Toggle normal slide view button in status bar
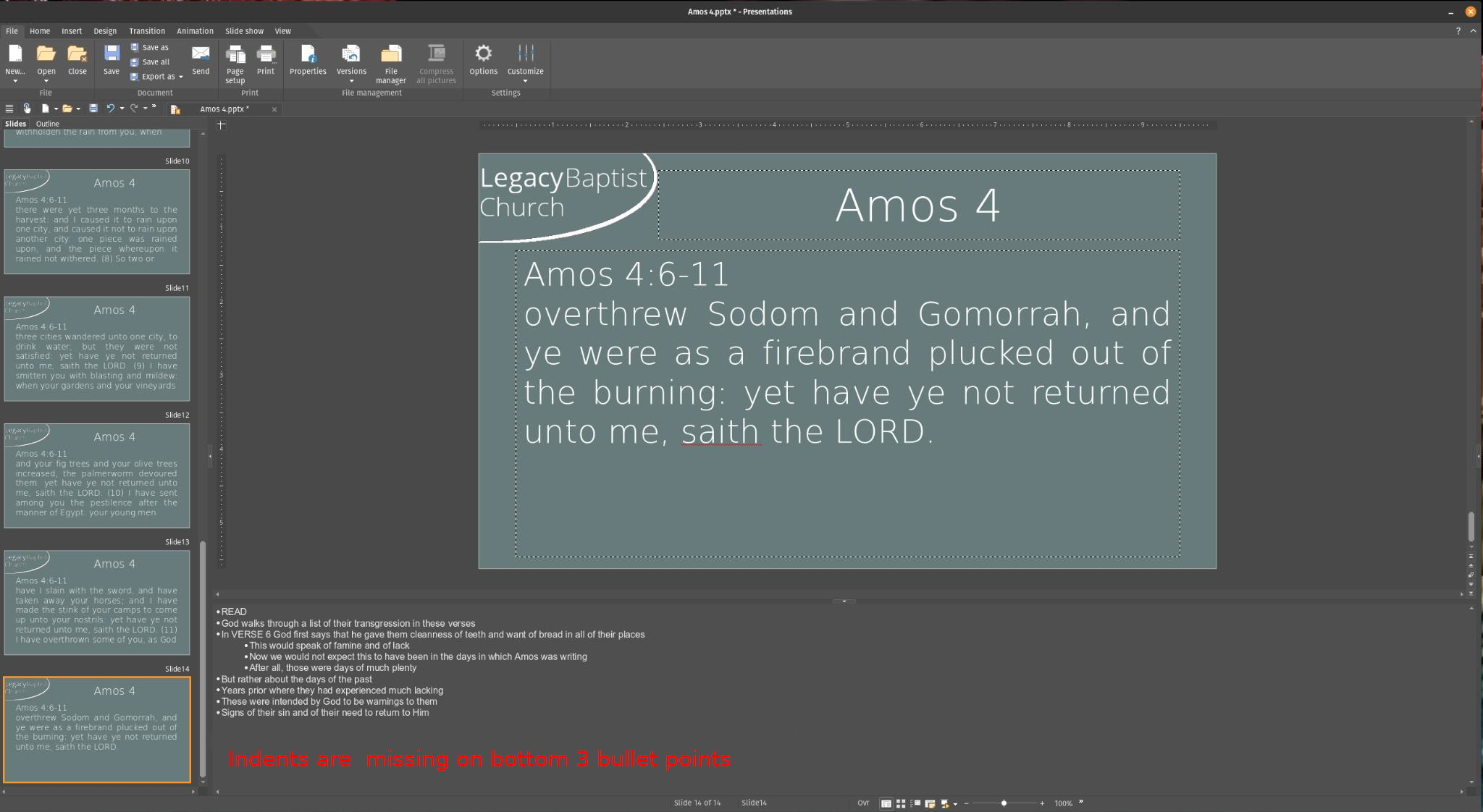 tap(886, 803)
